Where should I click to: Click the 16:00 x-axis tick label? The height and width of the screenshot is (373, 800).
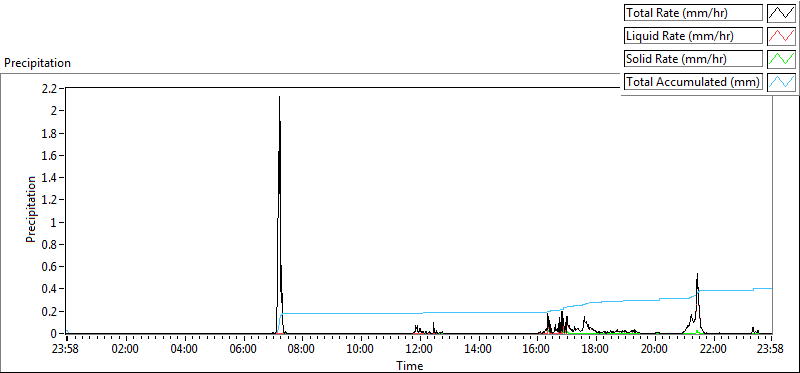537,350
